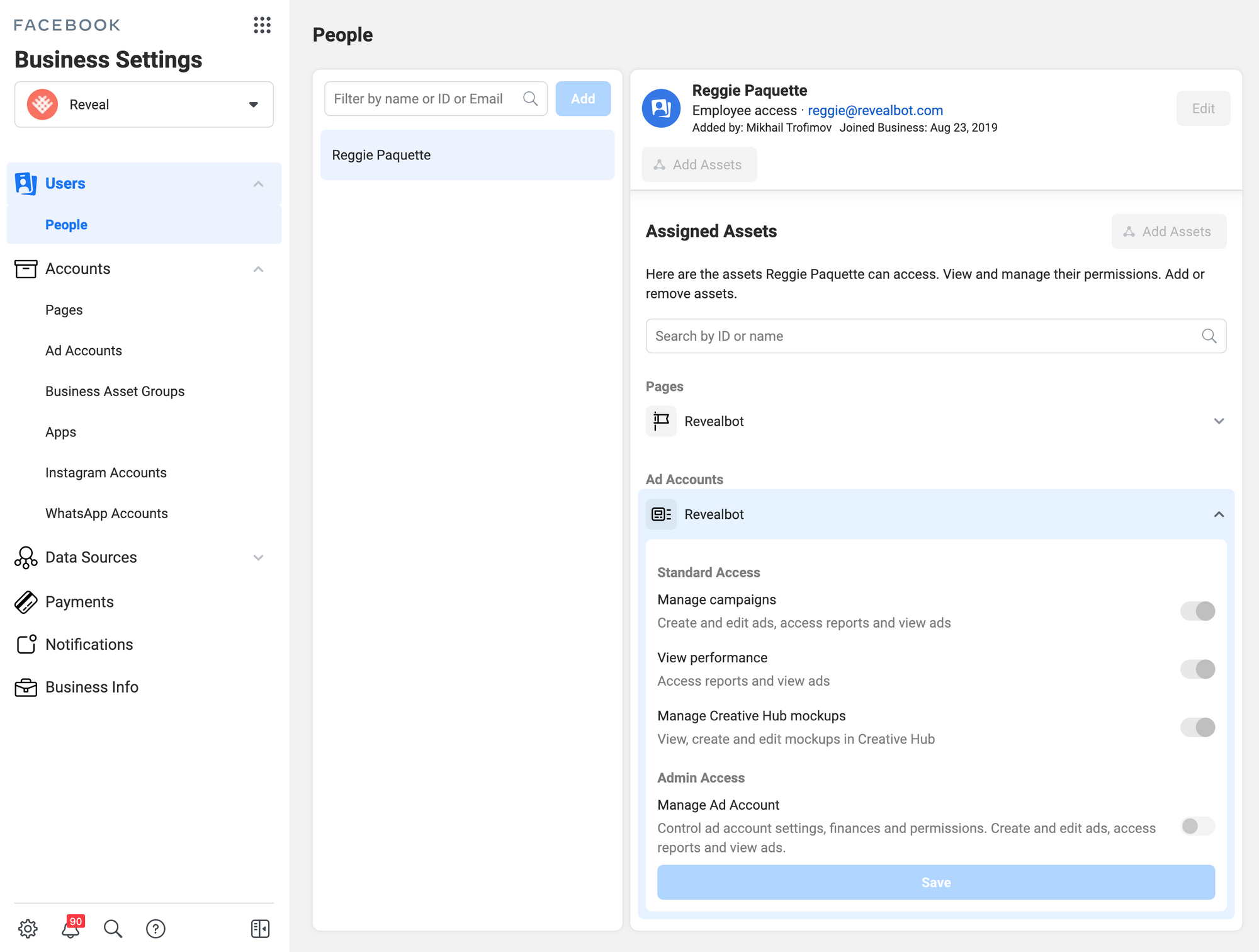Click Reggie Paquette's profile avatar icon
1259x952 pixels.
661,108
